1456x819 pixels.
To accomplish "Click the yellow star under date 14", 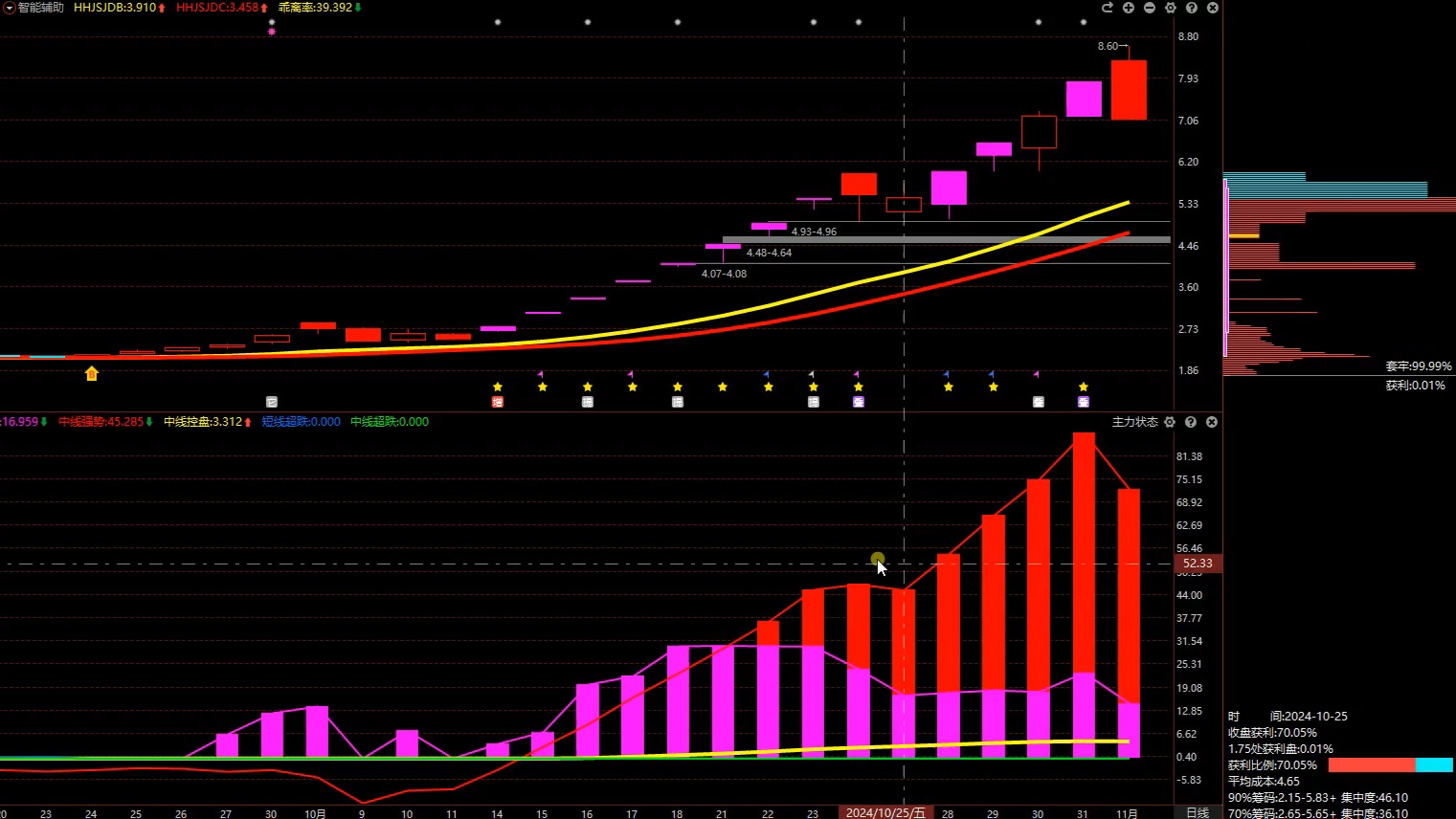I will coord(498,387).
